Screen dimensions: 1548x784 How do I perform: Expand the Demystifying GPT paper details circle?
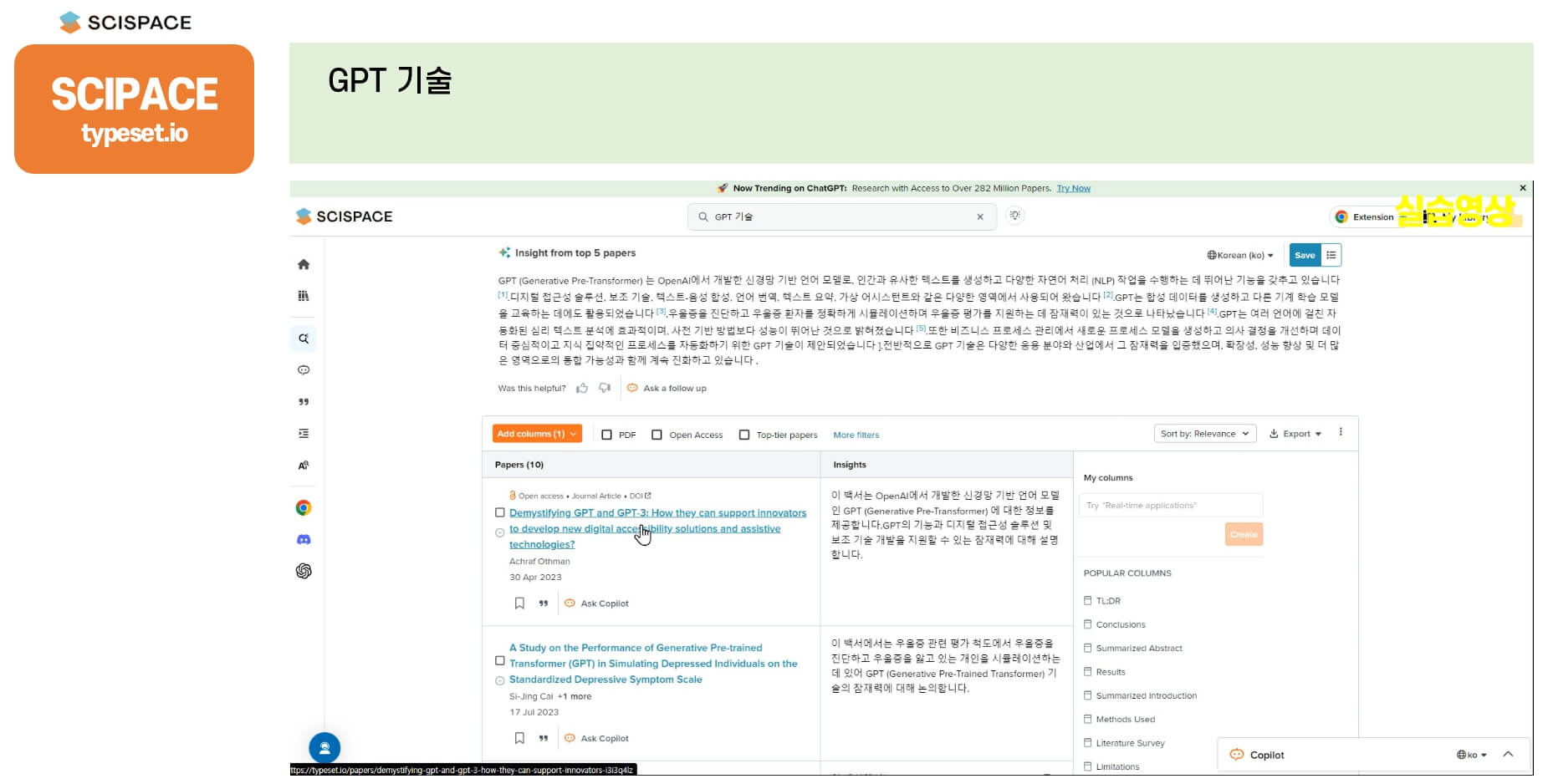tap(500, 532)
